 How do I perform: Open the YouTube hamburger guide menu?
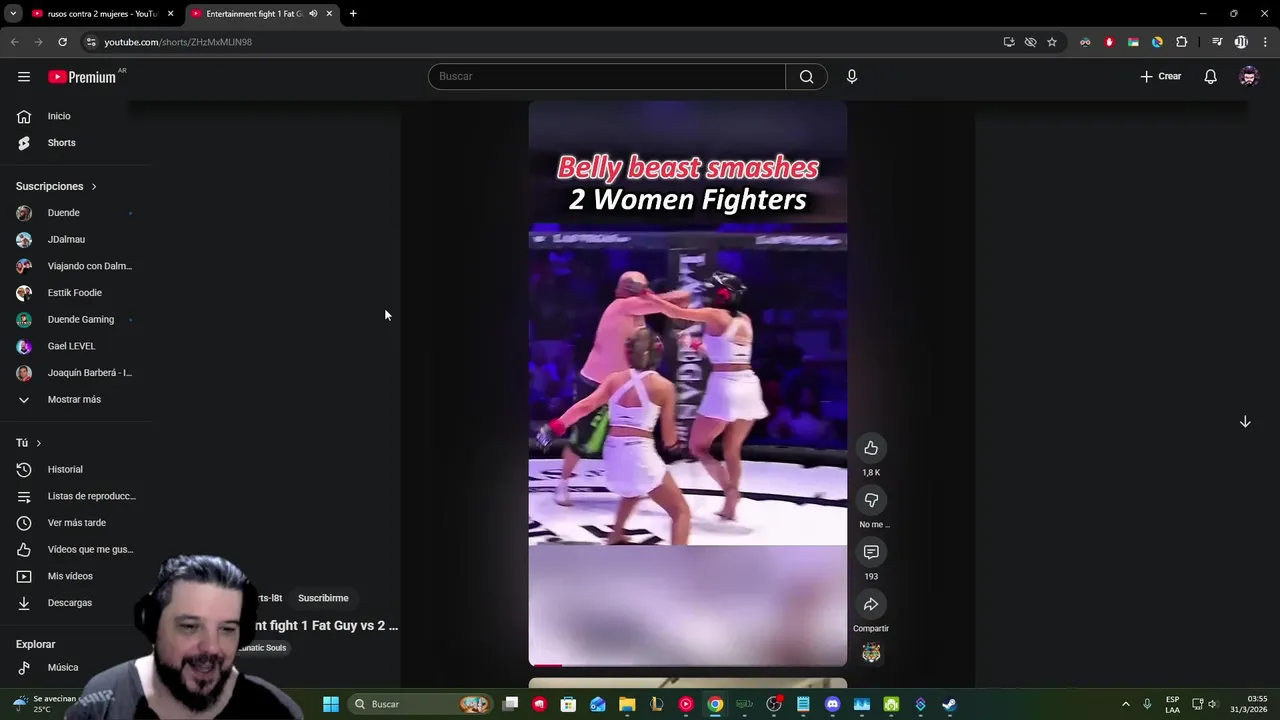24,76
